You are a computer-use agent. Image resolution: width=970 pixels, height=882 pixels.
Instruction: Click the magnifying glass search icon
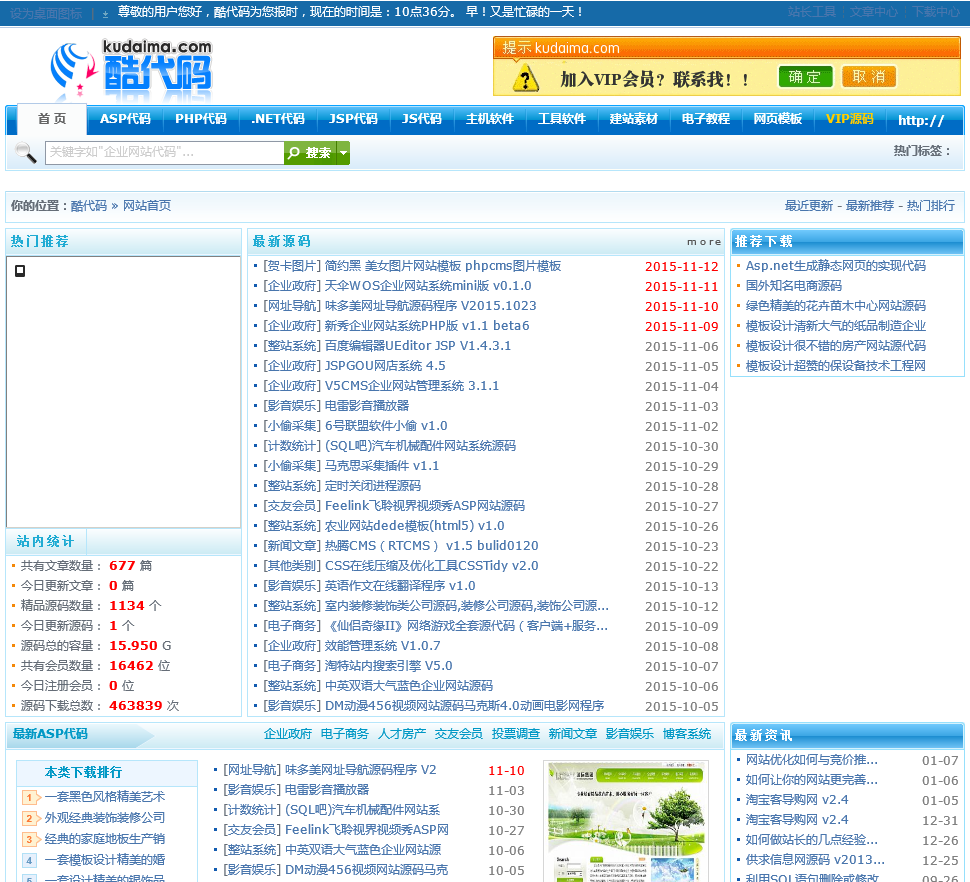25,152
